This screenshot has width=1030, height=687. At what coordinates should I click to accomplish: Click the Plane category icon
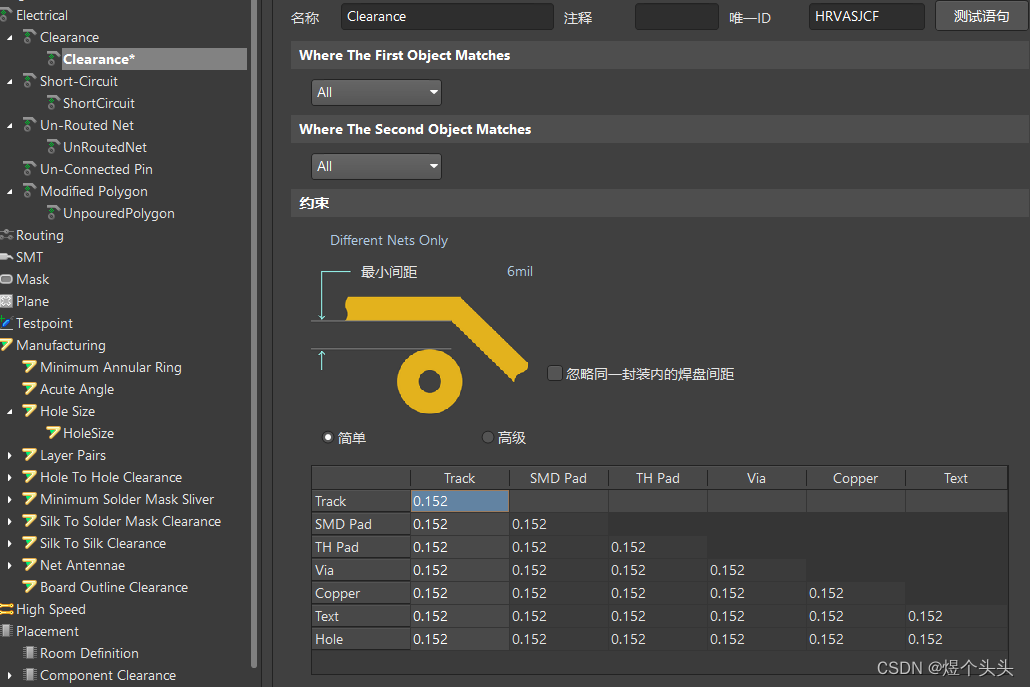(7, 301)
